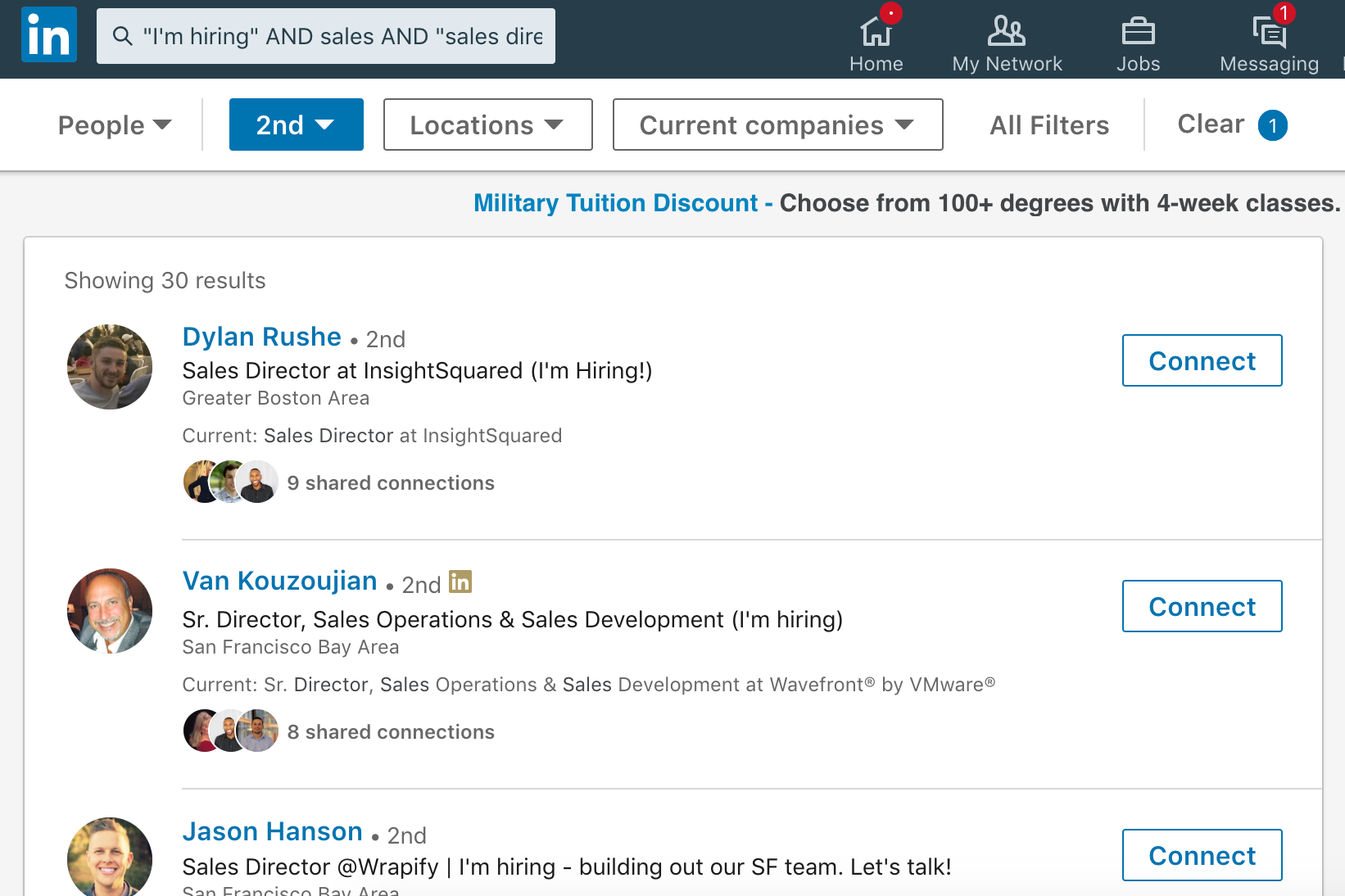Click Dylan Rushe's profile photo

(x=110, y=367)
